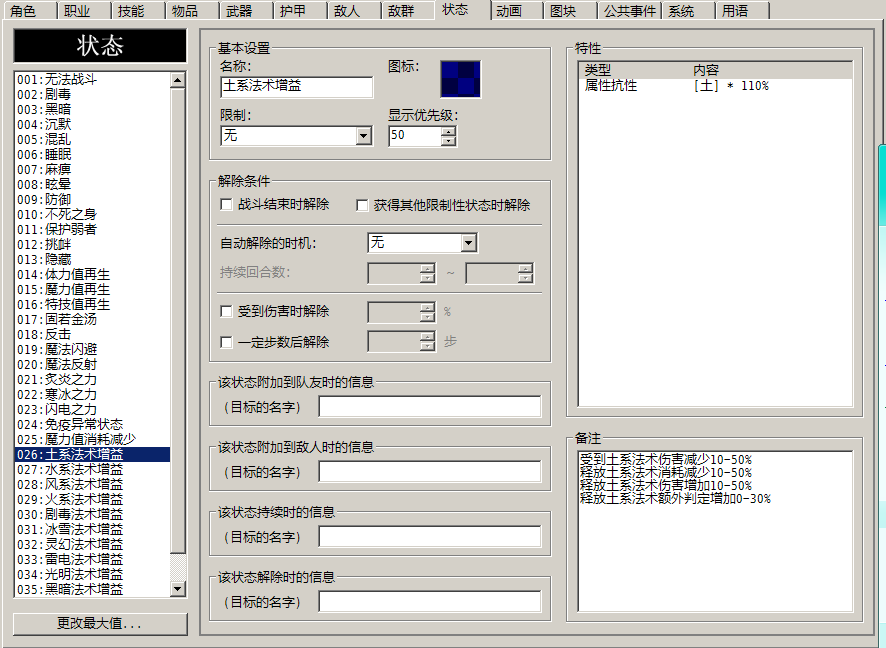Select state 027:水系法术增益

coord(93,469)
